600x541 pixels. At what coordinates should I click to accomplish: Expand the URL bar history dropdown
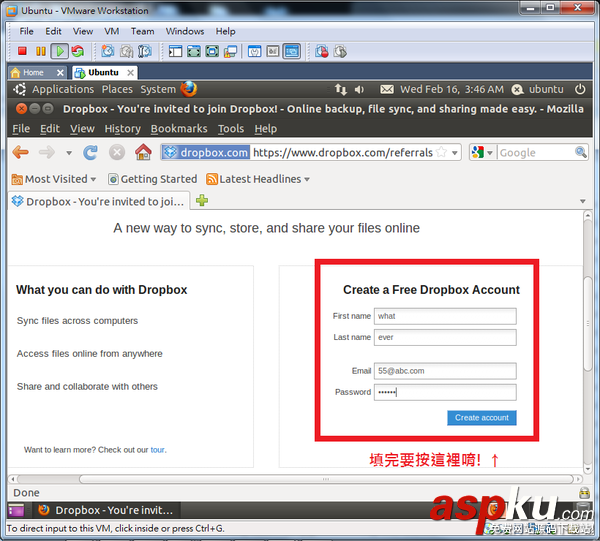click(x=455, y=153)
